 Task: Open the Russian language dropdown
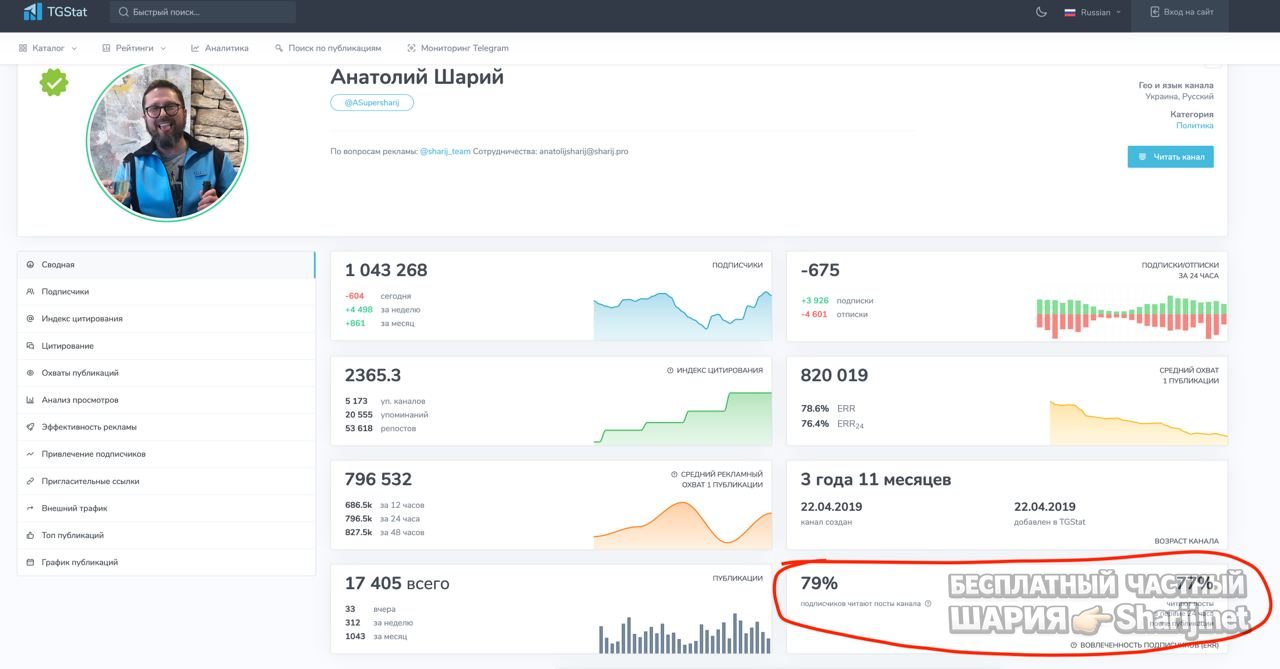pos(1092,12)
